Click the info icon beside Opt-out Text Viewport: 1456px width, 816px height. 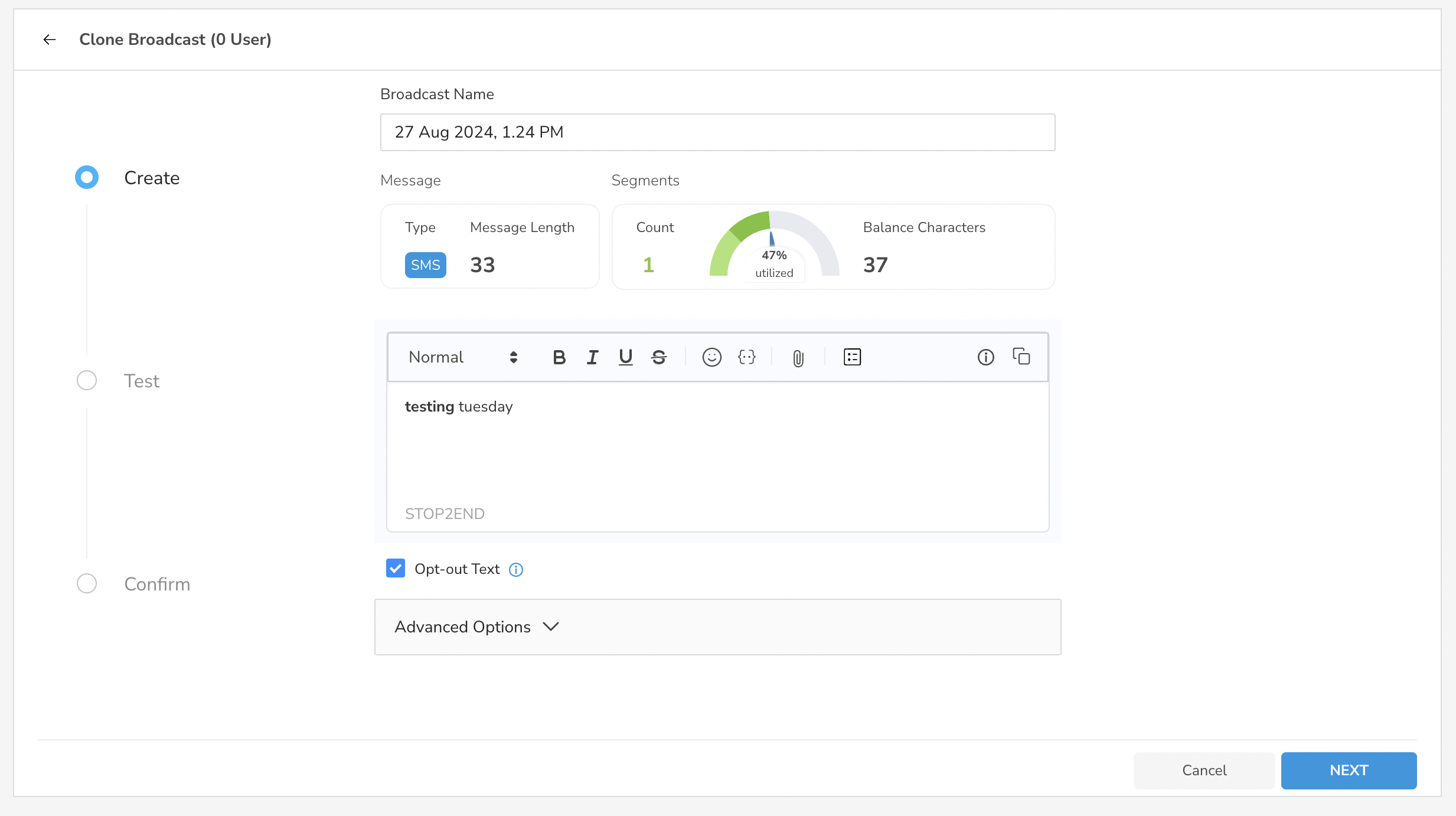[516, 569]
